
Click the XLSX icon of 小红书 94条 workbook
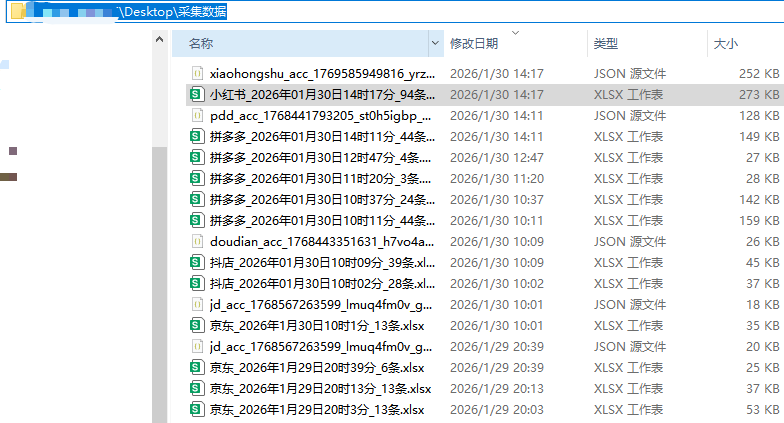point(197,94)
